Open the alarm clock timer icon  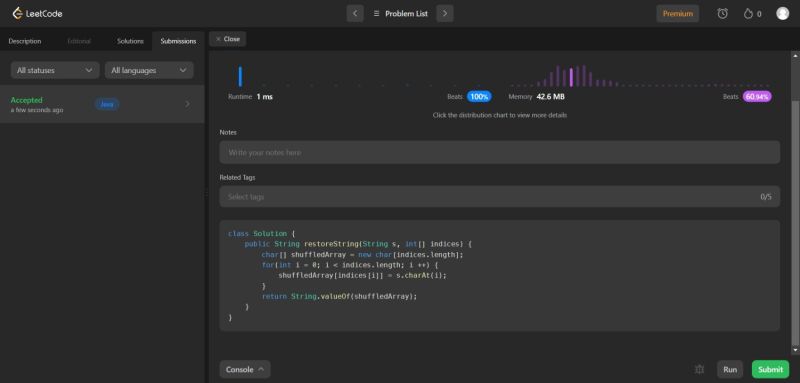pos(722,14)
